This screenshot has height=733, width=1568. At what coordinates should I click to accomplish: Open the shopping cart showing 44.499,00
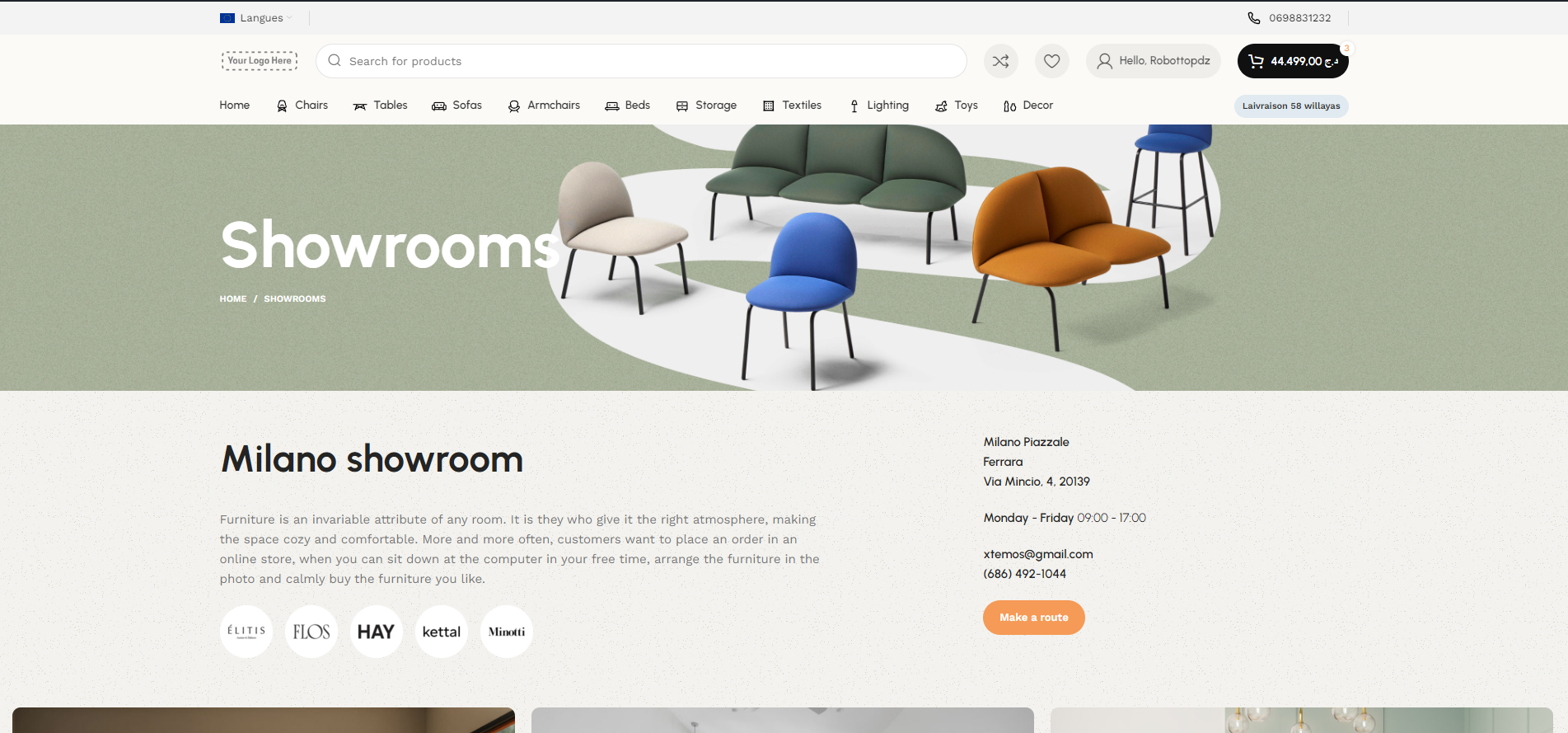[x=1292, y=61]
